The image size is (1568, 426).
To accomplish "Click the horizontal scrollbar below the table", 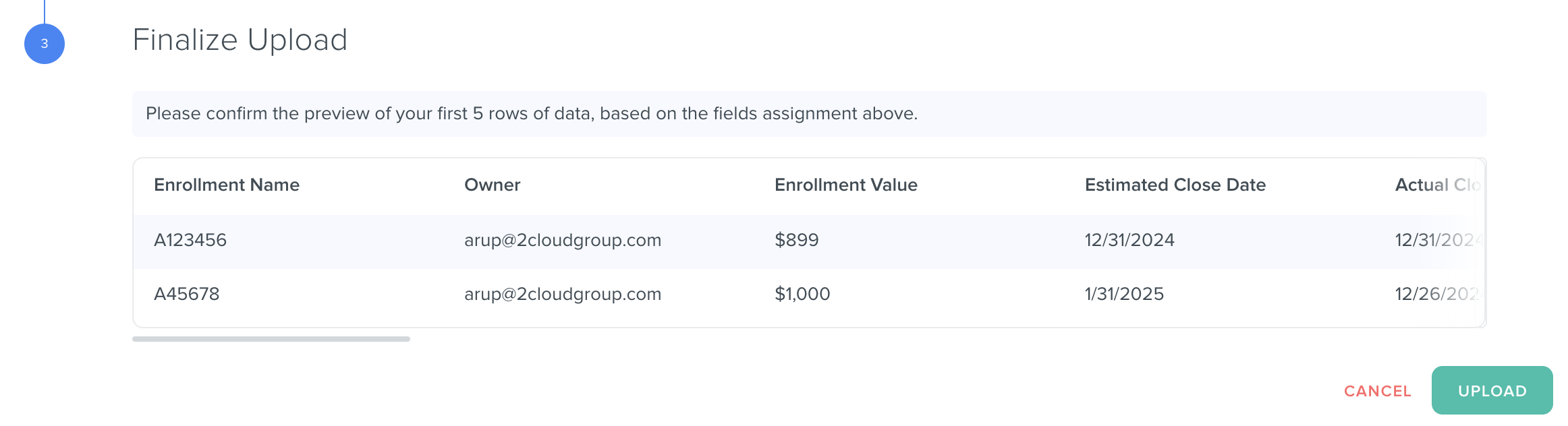I will pyautogui.click(x=271, y=339).
